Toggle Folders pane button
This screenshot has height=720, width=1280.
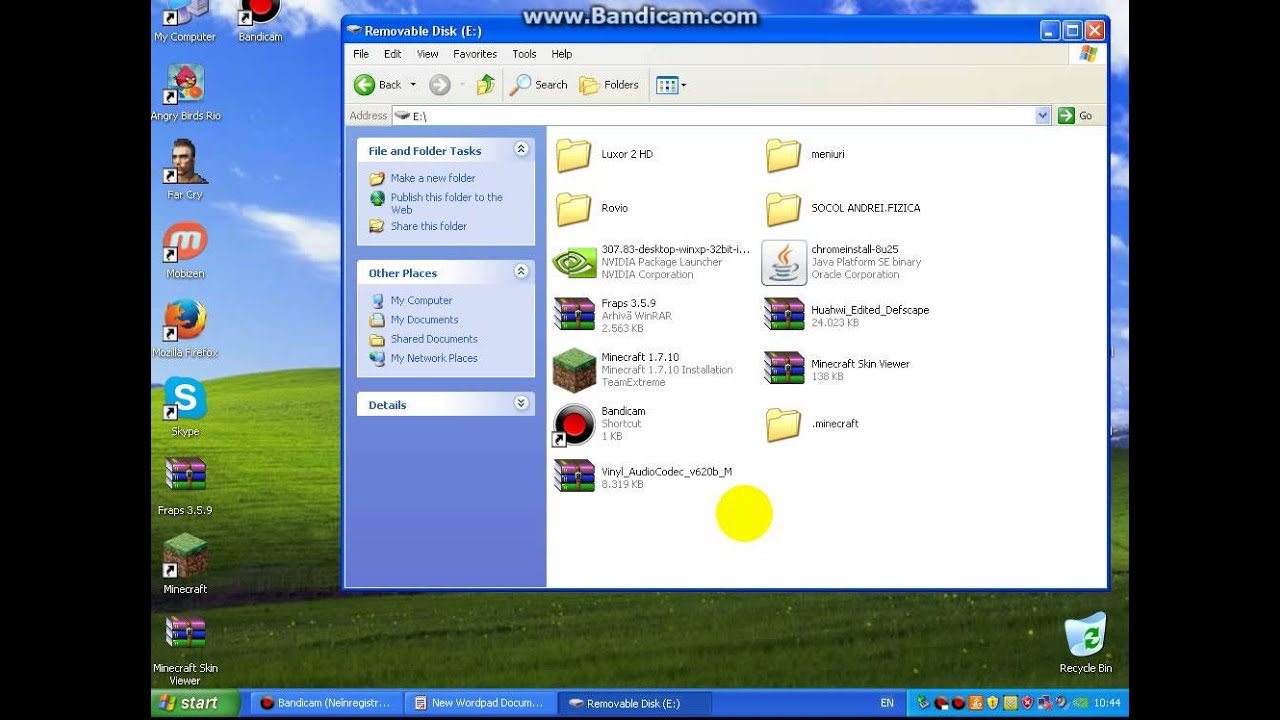point(609,85)
